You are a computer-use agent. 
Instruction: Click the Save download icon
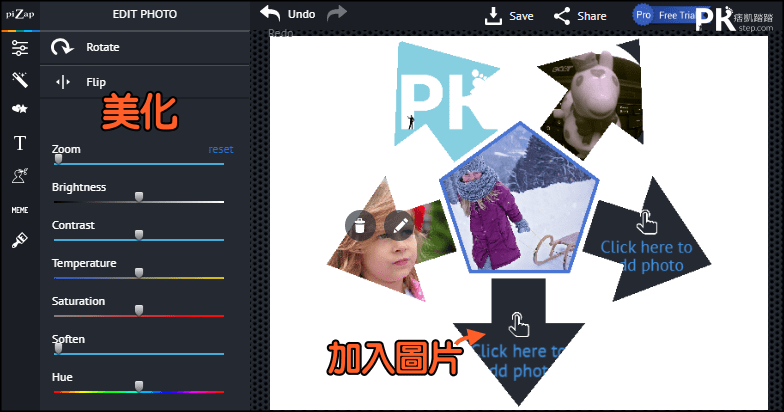493,16
